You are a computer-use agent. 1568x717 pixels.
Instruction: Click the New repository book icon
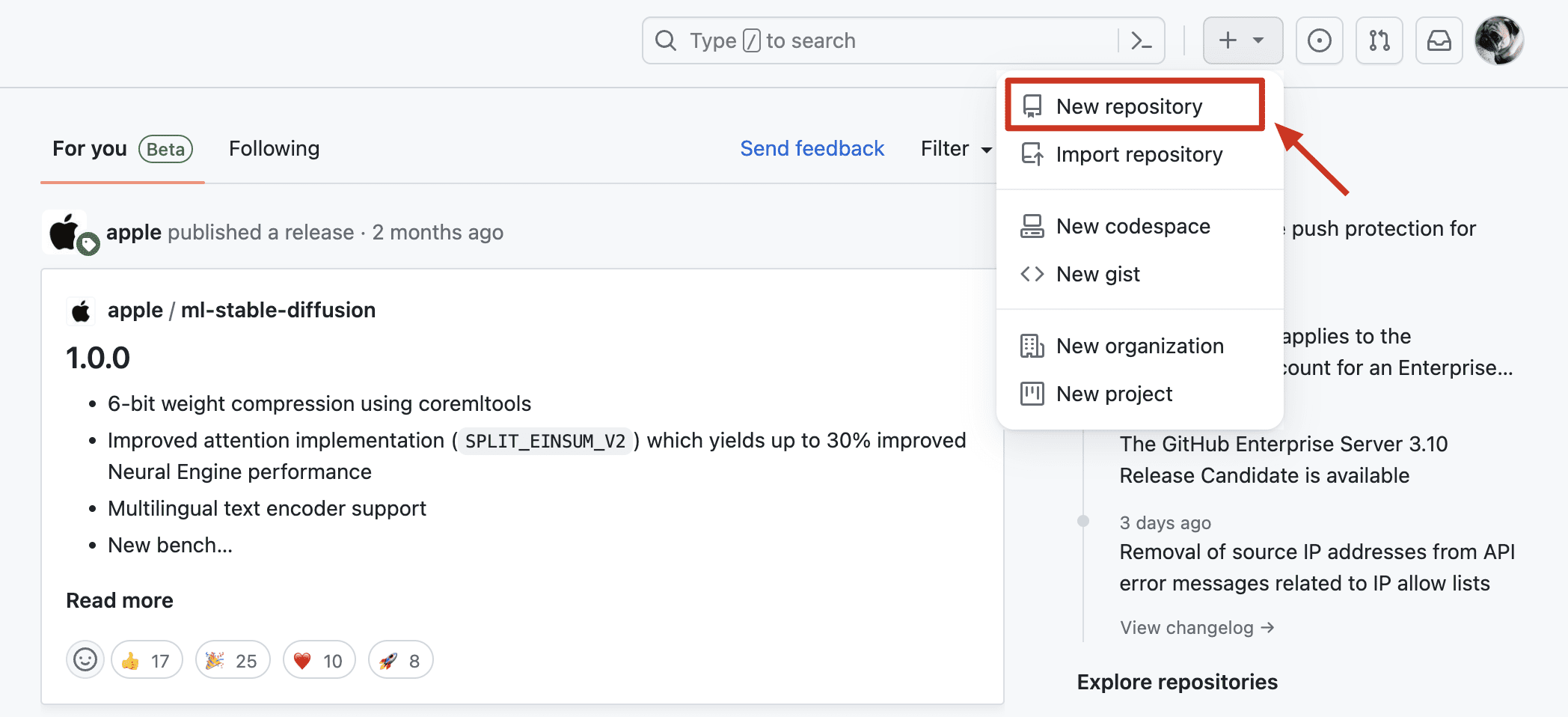pos(1032,106)
